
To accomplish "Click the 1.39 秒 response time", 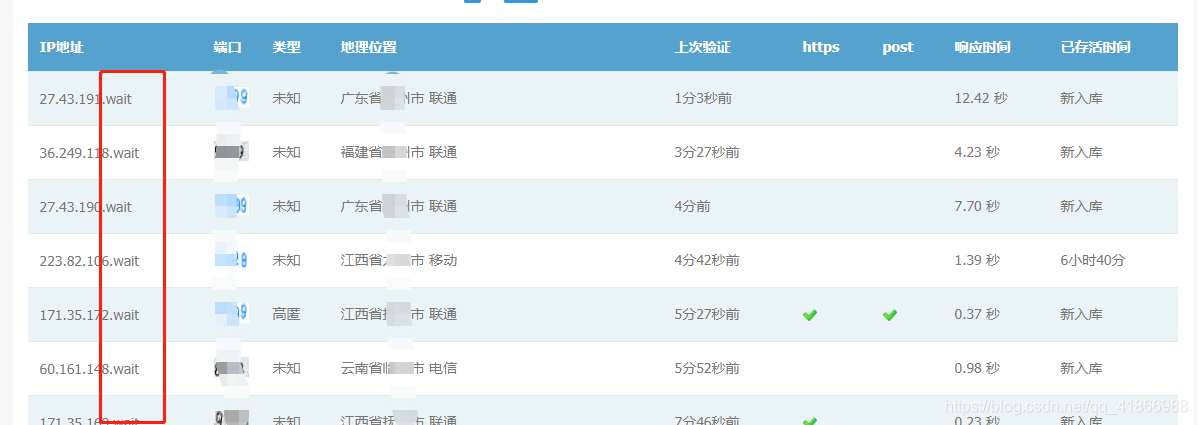I will tap(977, 261).
